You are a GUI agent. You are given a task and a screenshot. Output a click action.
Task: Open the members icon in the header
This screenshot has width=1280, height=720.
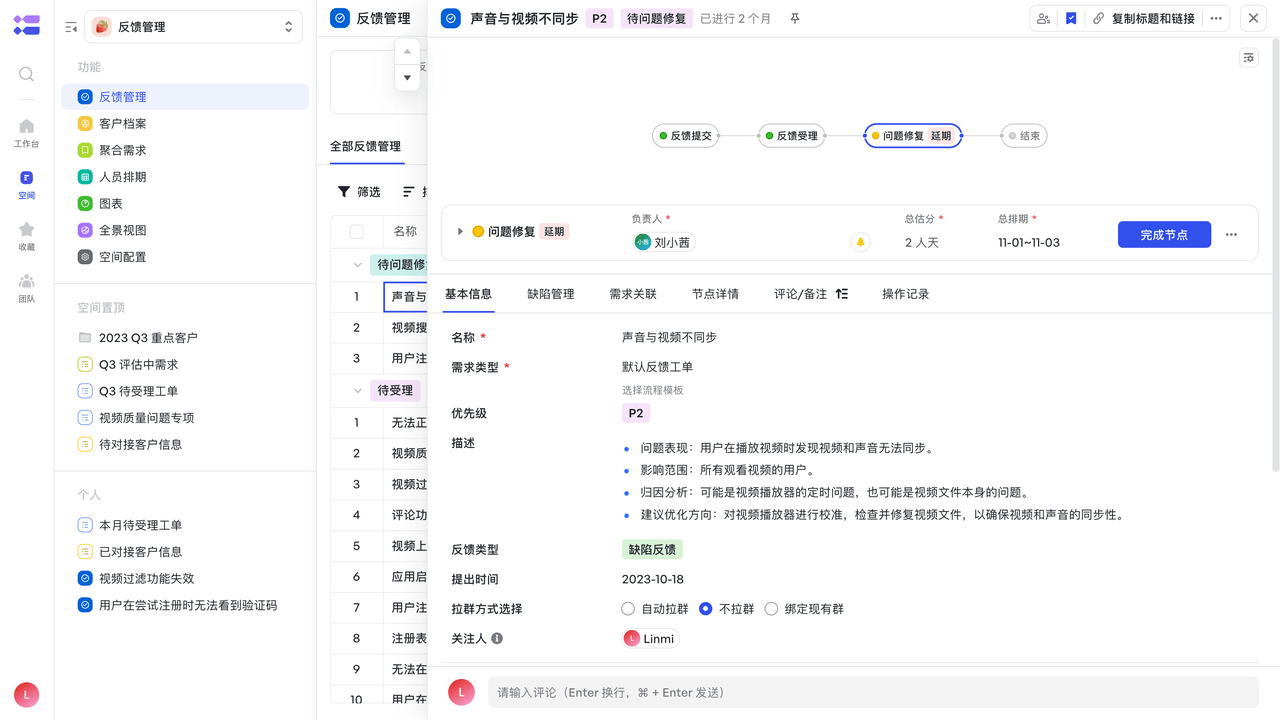(x=1043, y=19)
